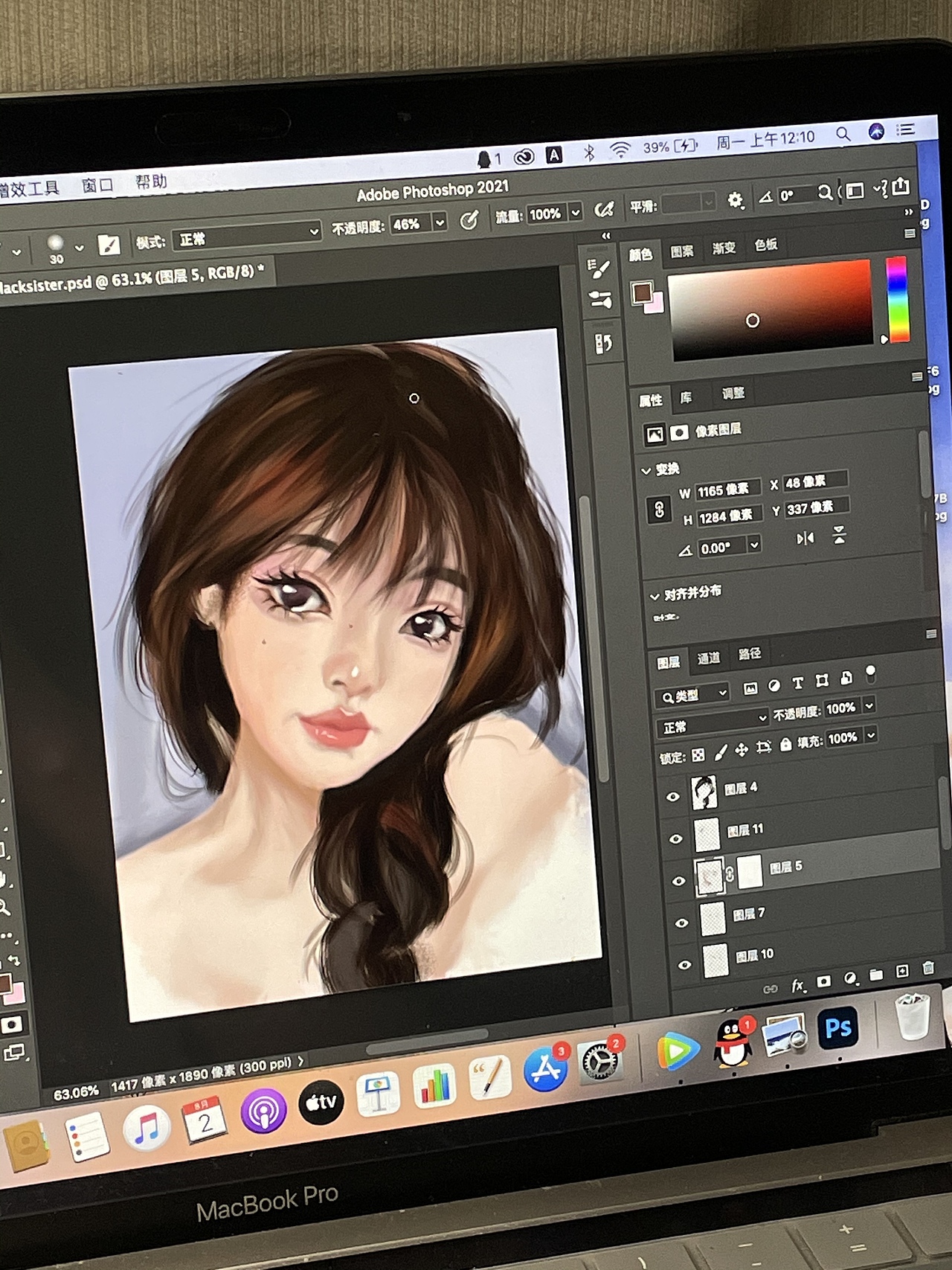
Task: Hide layer 图层 5
Action: coord(679,882)
